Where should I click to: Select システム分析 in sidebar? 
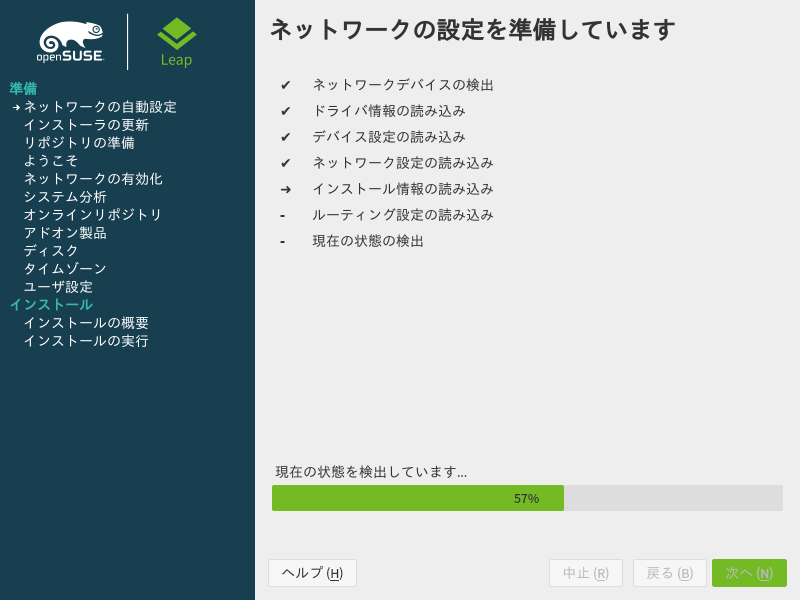[x=65, y=197]
